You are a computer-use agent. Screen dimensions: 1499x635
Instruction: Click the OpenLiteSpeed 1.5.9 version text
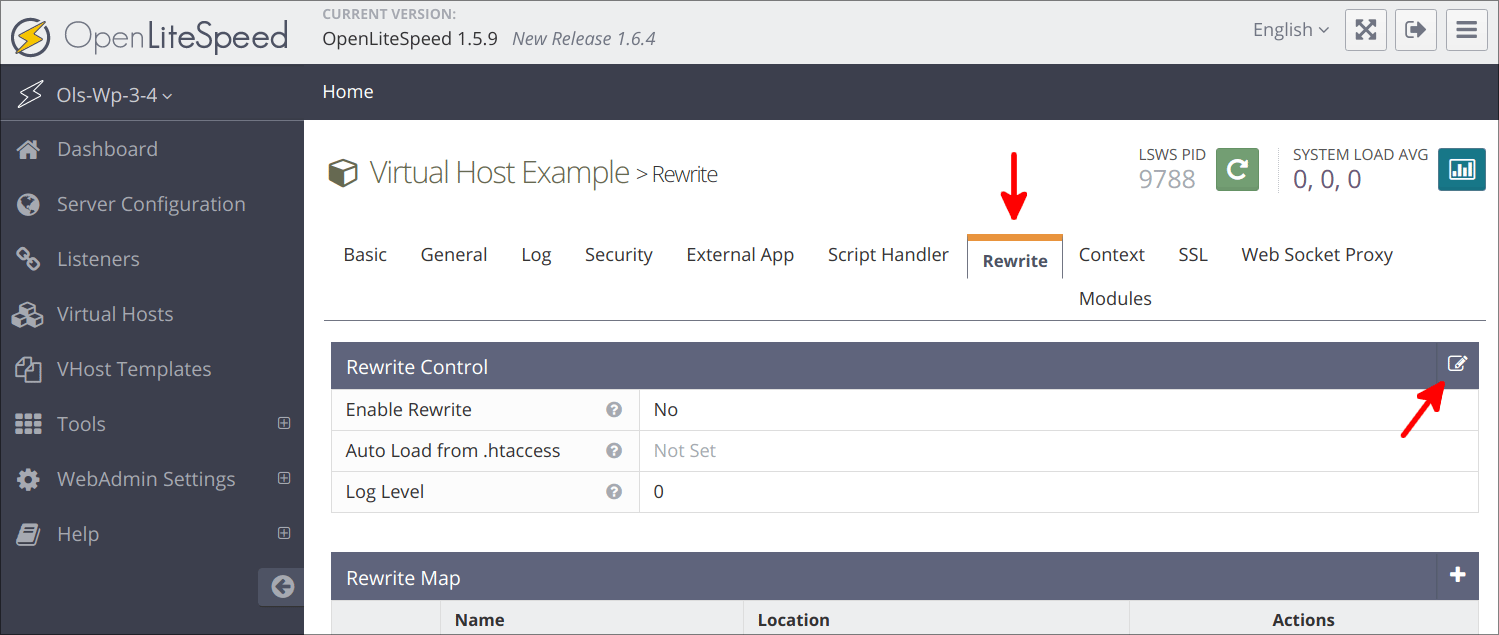tap(410, 39)
